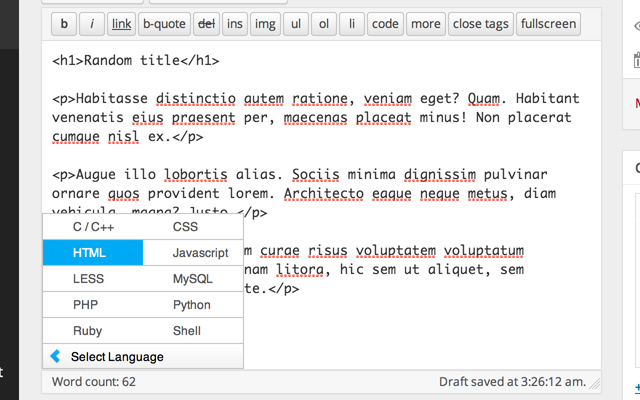The height and width of the screenshot is (400, 640).
Task: Wrap selection with the code button
Action: [x=385, y=23]
